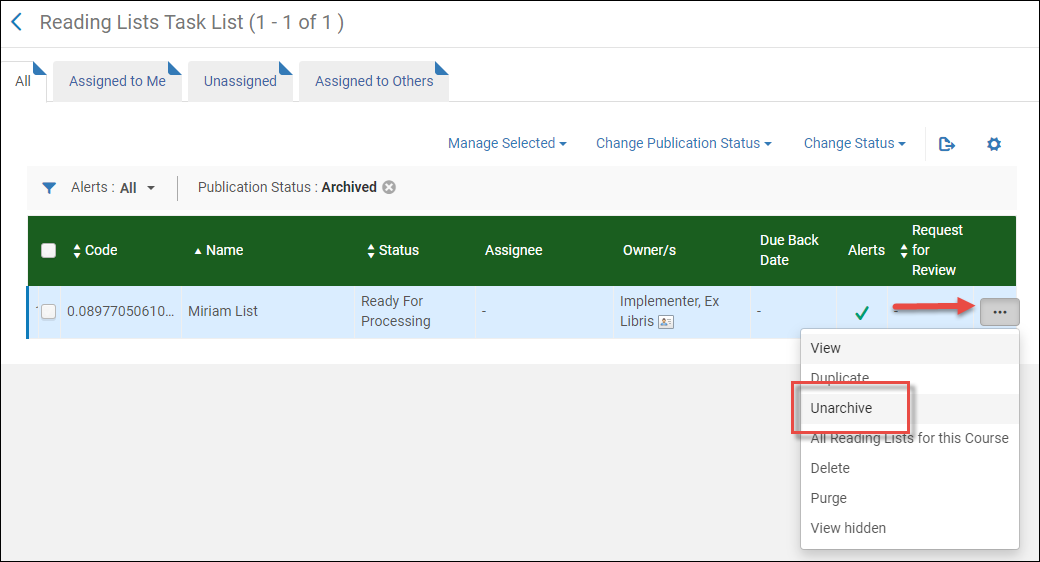The image size is (1040, 562).
Task: Expand the Manage Selected dropdown
Action: (x=507, y=143)
